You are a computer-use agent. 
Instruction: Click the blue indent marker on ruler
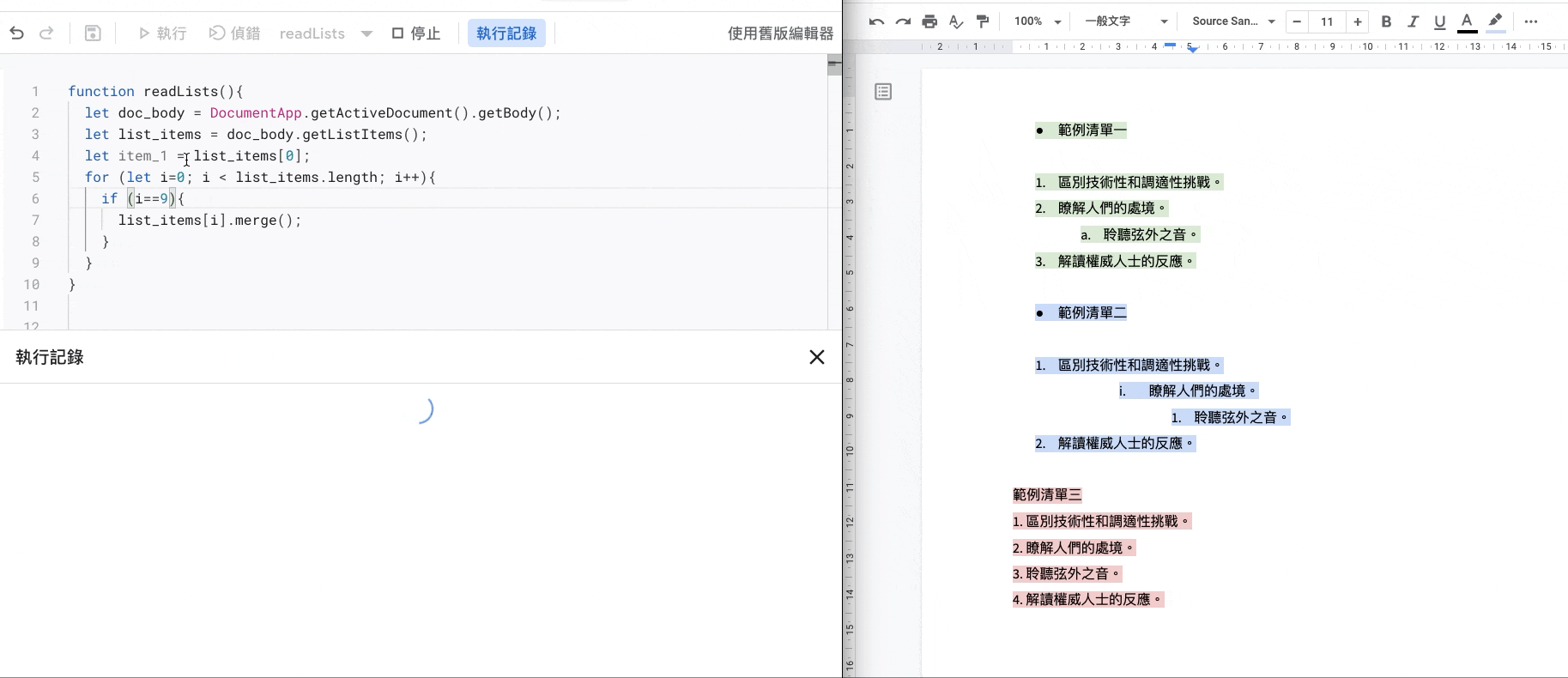1193,49
